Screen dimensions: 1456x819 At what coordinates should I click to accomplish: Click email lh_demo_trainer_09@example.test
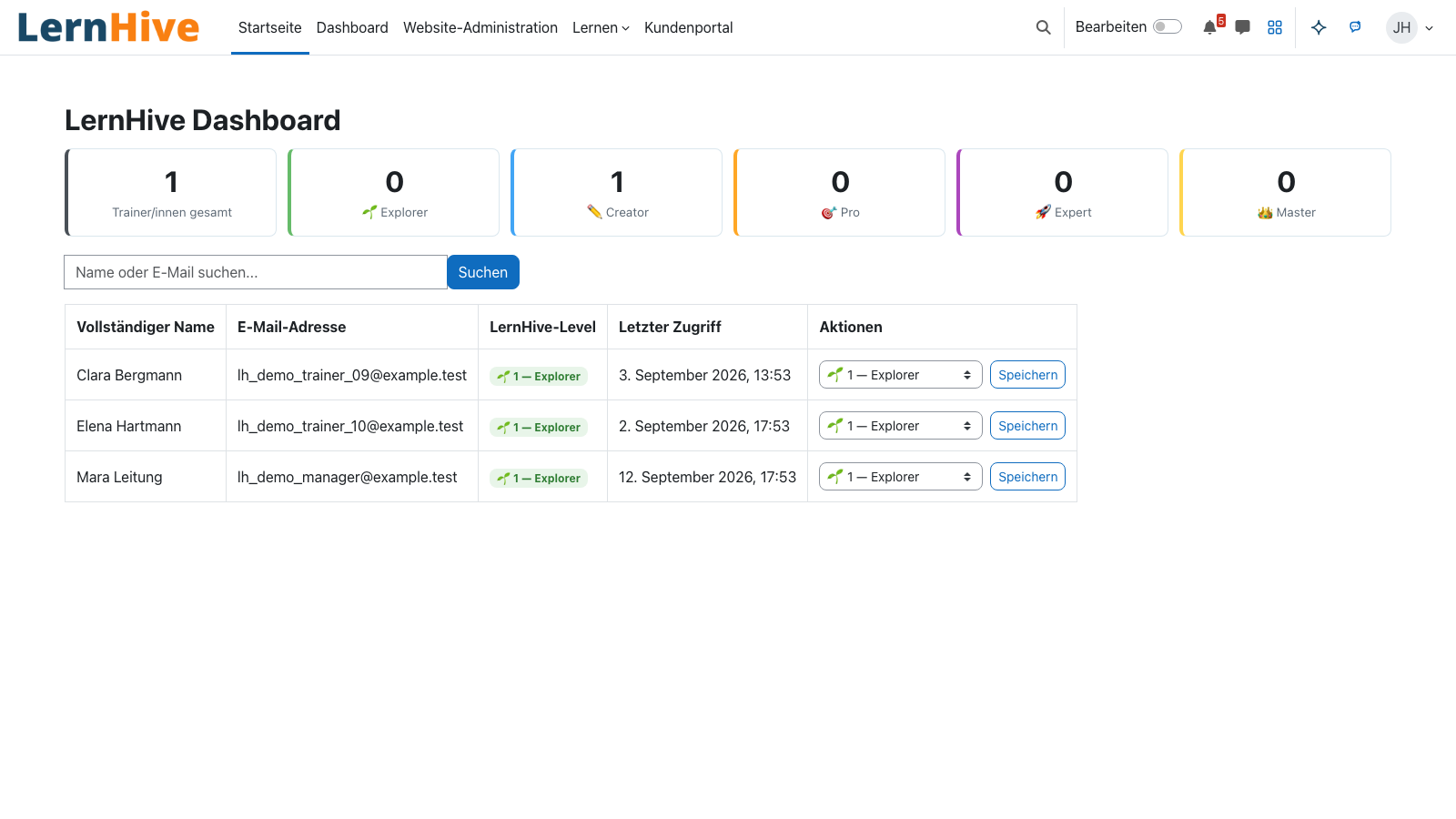point(352,375)
